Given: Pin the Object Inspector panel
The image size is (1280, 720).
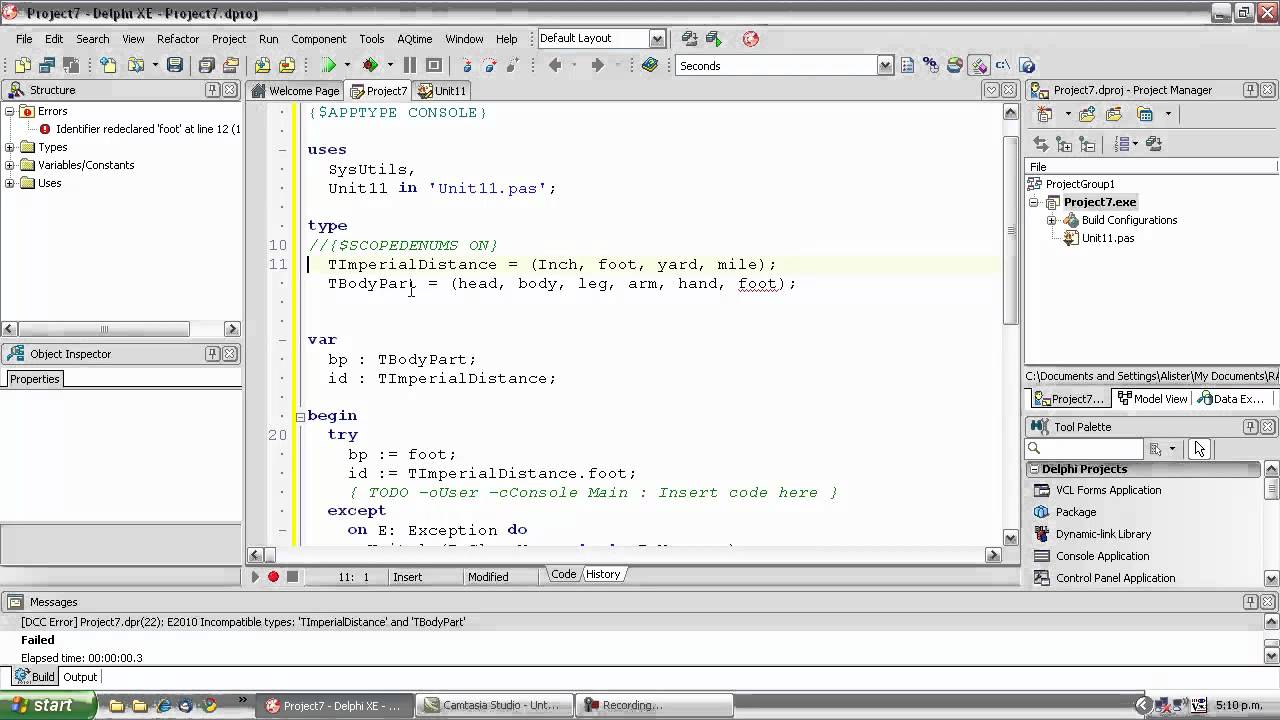Looking at the screenshot, I should [212, 354].
